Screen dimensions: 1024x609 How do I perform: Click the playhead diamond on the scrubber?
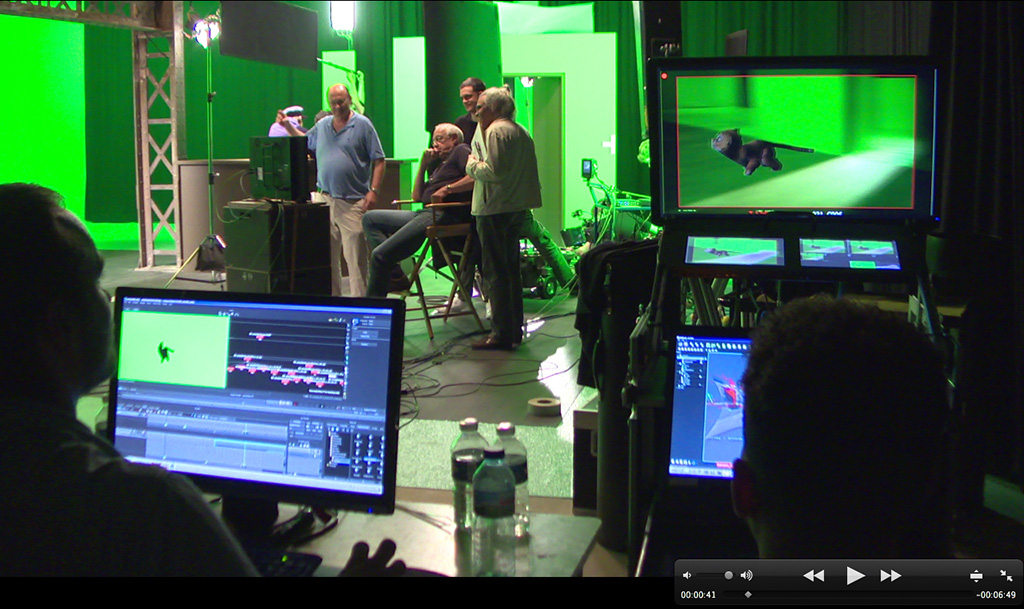(748, 595)
